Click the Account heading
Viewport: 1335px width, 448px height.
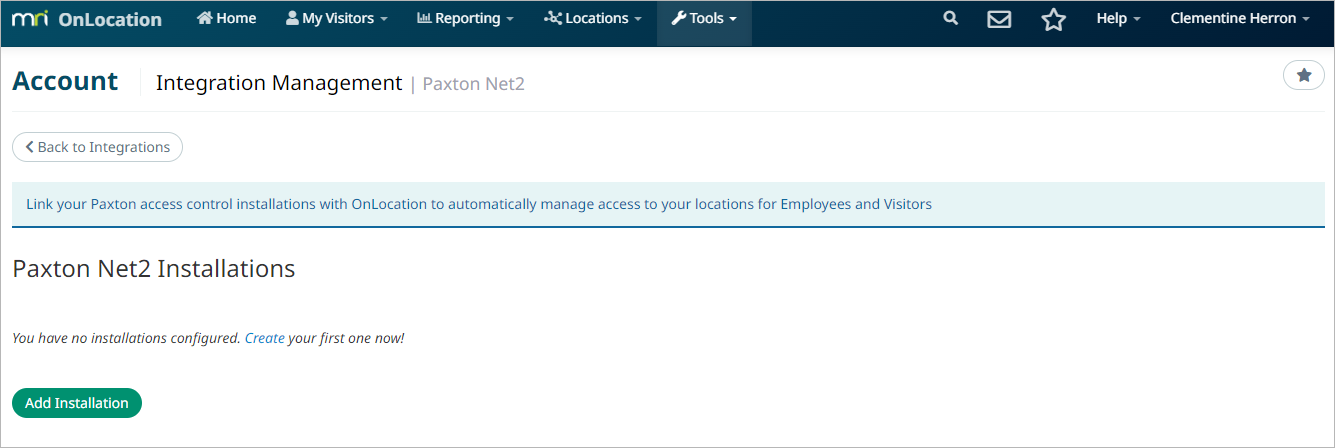click(x=65, y=81)
